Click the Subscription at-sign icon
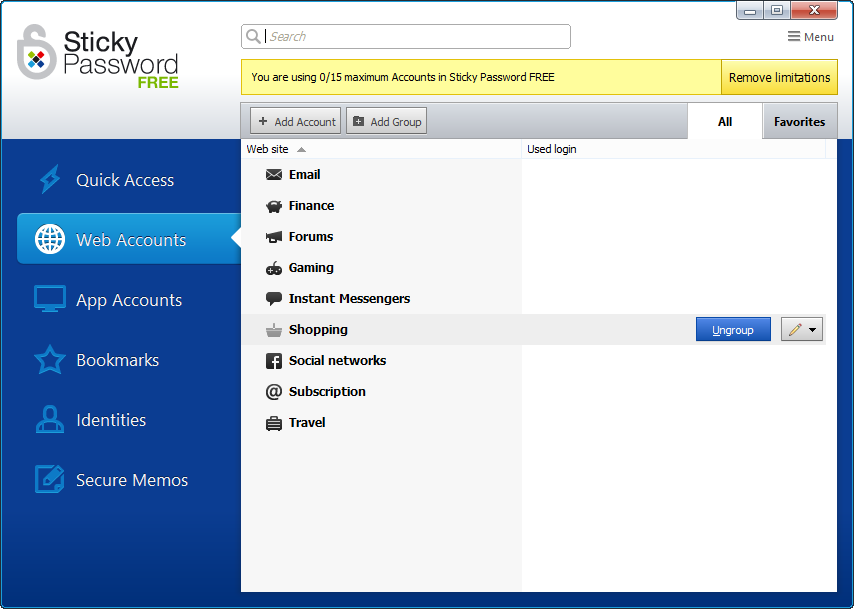 pos(274,391)
